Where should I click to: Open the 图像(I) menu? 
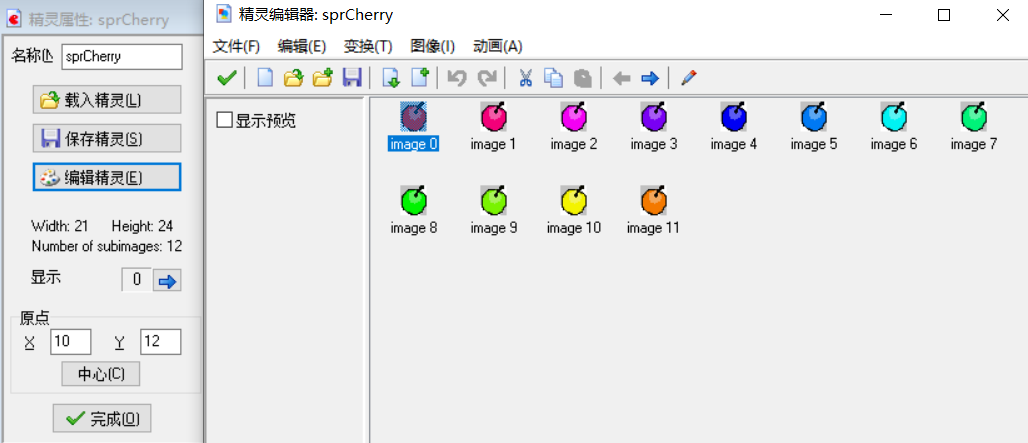point(432,47)
